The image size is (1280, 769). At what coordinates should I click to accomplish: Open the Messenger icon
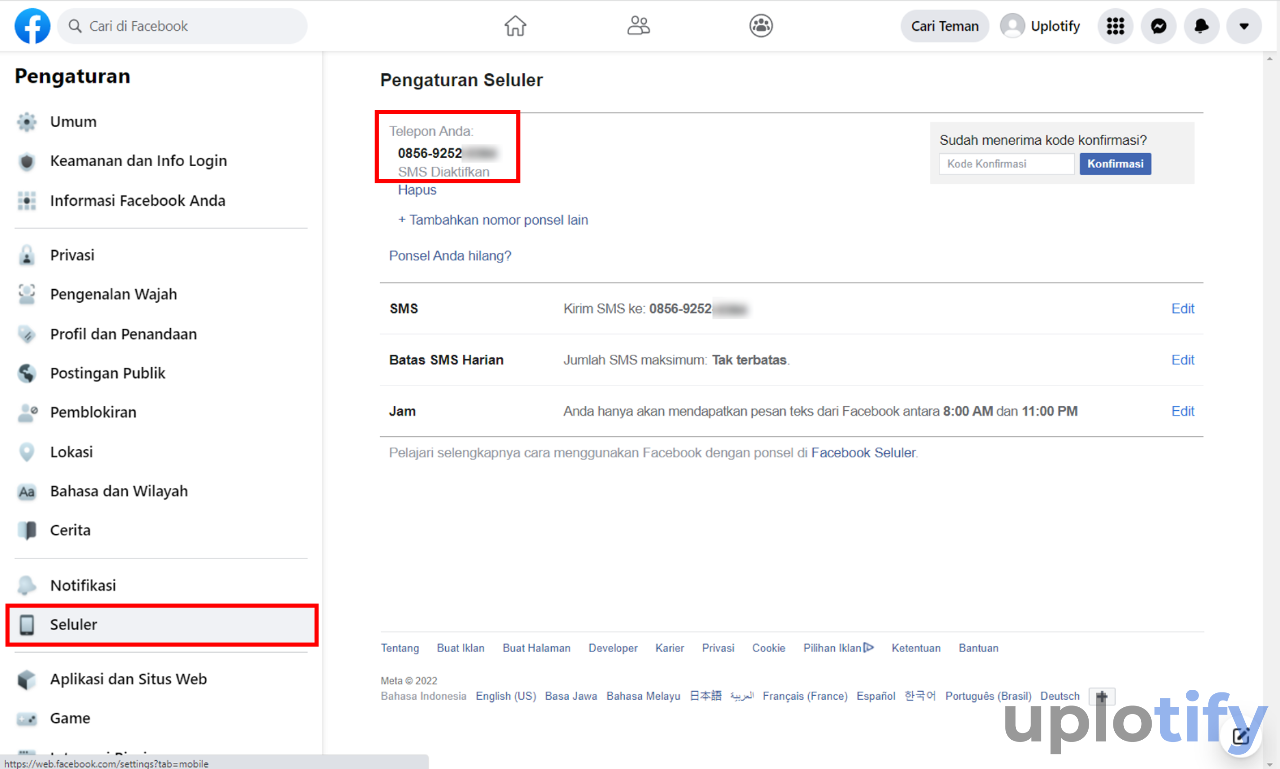(x=1158, y=26)
